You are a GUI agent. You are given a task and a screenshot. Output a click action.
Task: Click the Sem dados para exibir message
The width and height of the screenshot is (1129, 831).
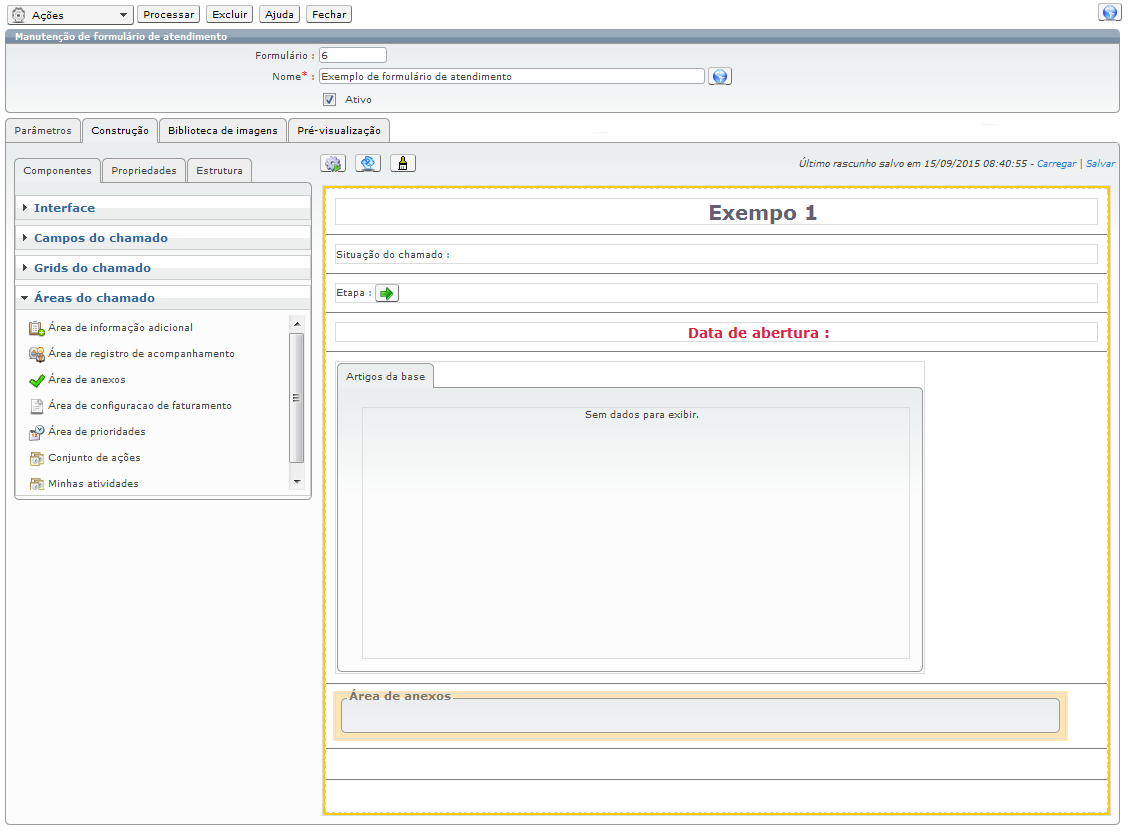coord(642,415)
